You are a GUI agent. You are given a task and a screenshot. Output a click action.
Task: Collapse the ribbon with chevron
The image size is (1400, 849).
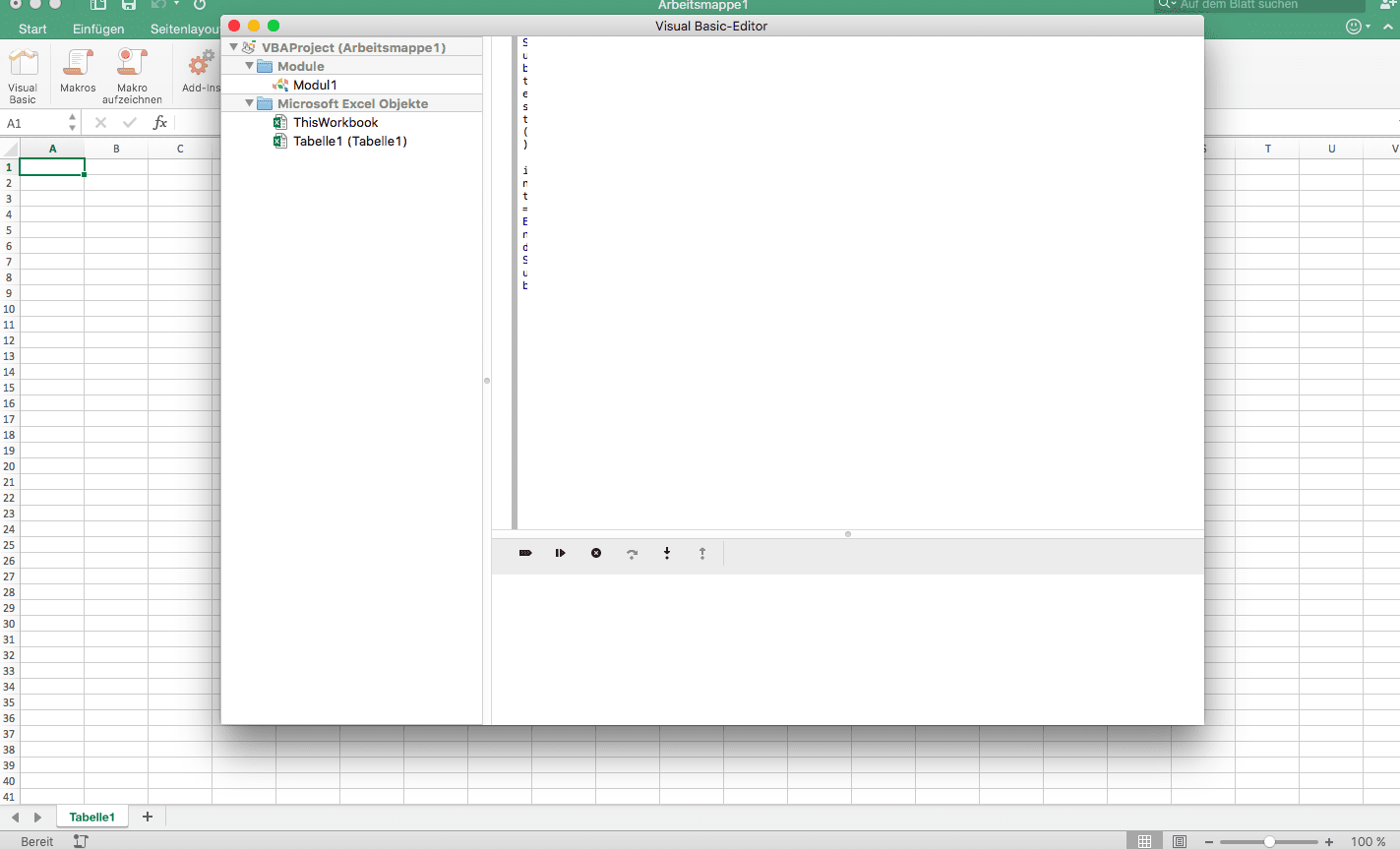pyautogui.click(x=1388, y=28)
